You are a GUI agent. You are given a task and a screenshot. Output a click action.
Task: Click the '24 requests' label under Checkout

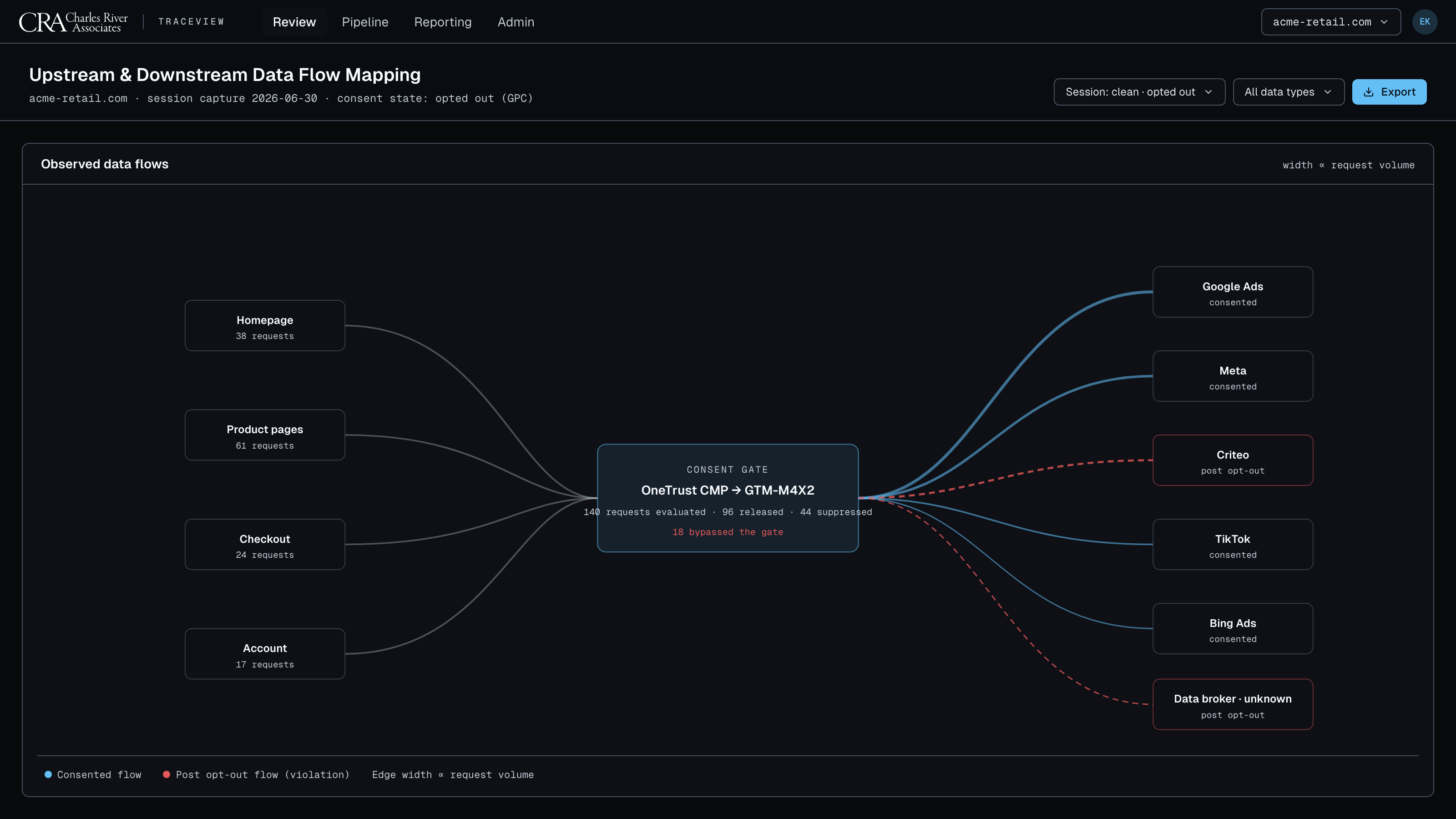click(264, 555)
